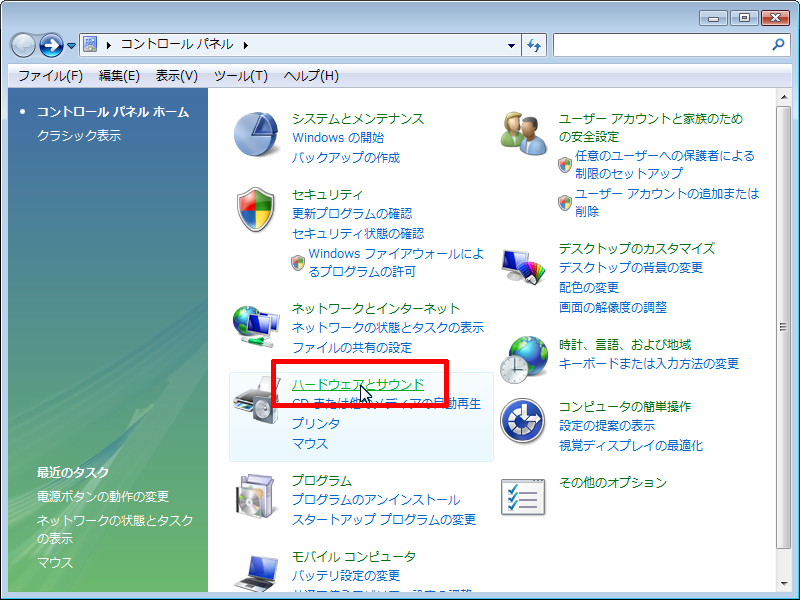Click バッテリ設定の変更 link
The width and height of the screenshot is (800, 600).
345,576
